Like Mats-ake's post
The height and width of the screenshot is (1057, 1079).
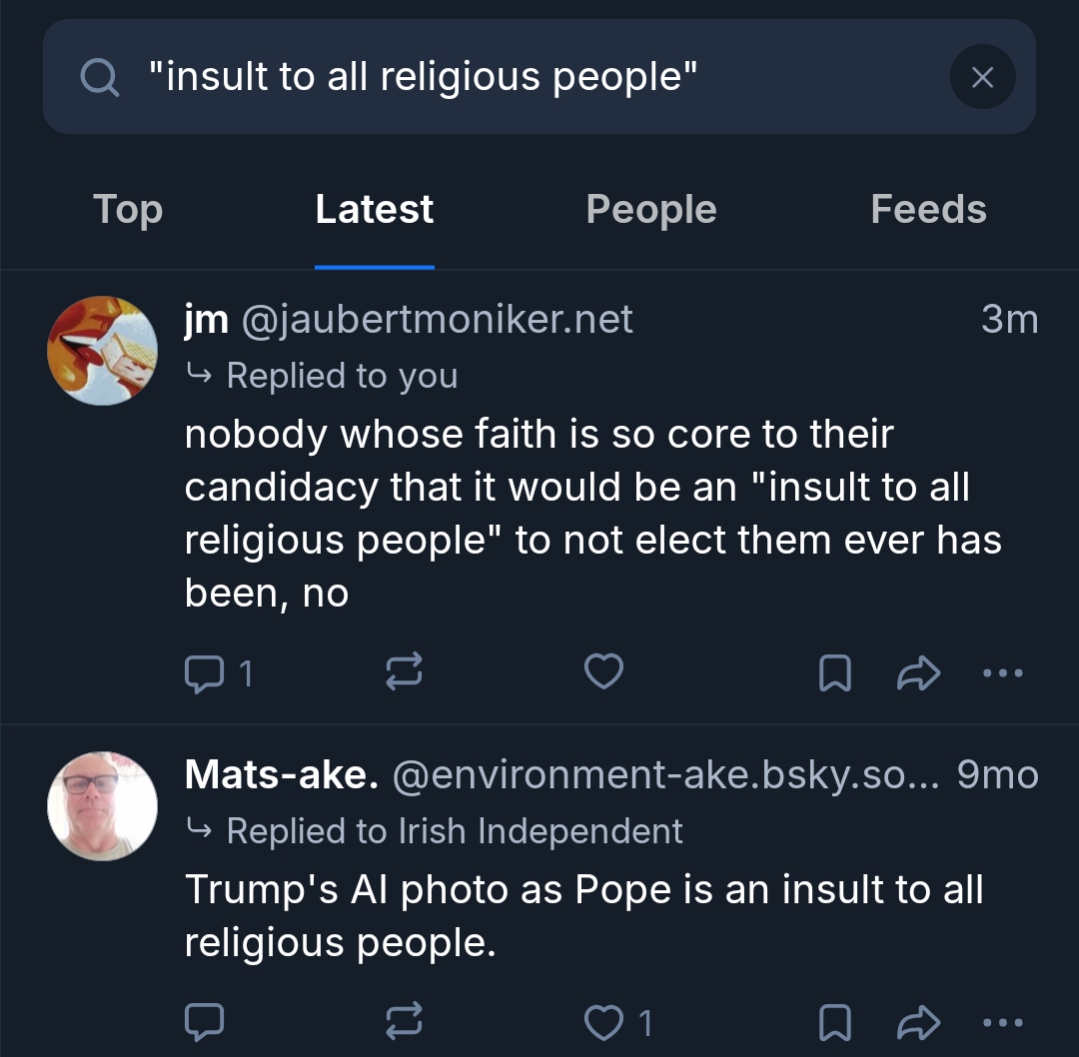click(x=603, y=1022)
